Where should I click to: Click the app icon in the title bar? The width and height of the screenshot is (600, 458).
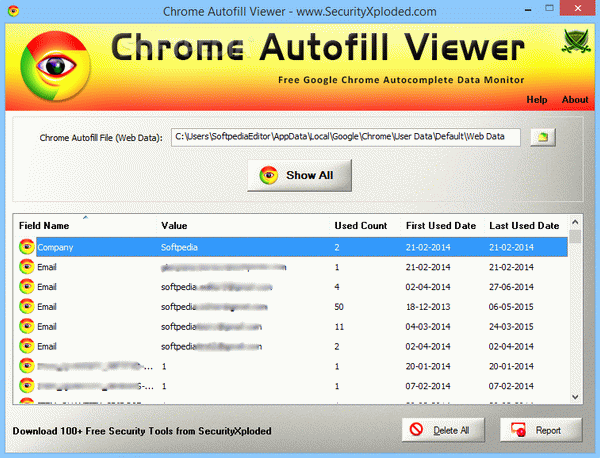click(x=13, y=11)
